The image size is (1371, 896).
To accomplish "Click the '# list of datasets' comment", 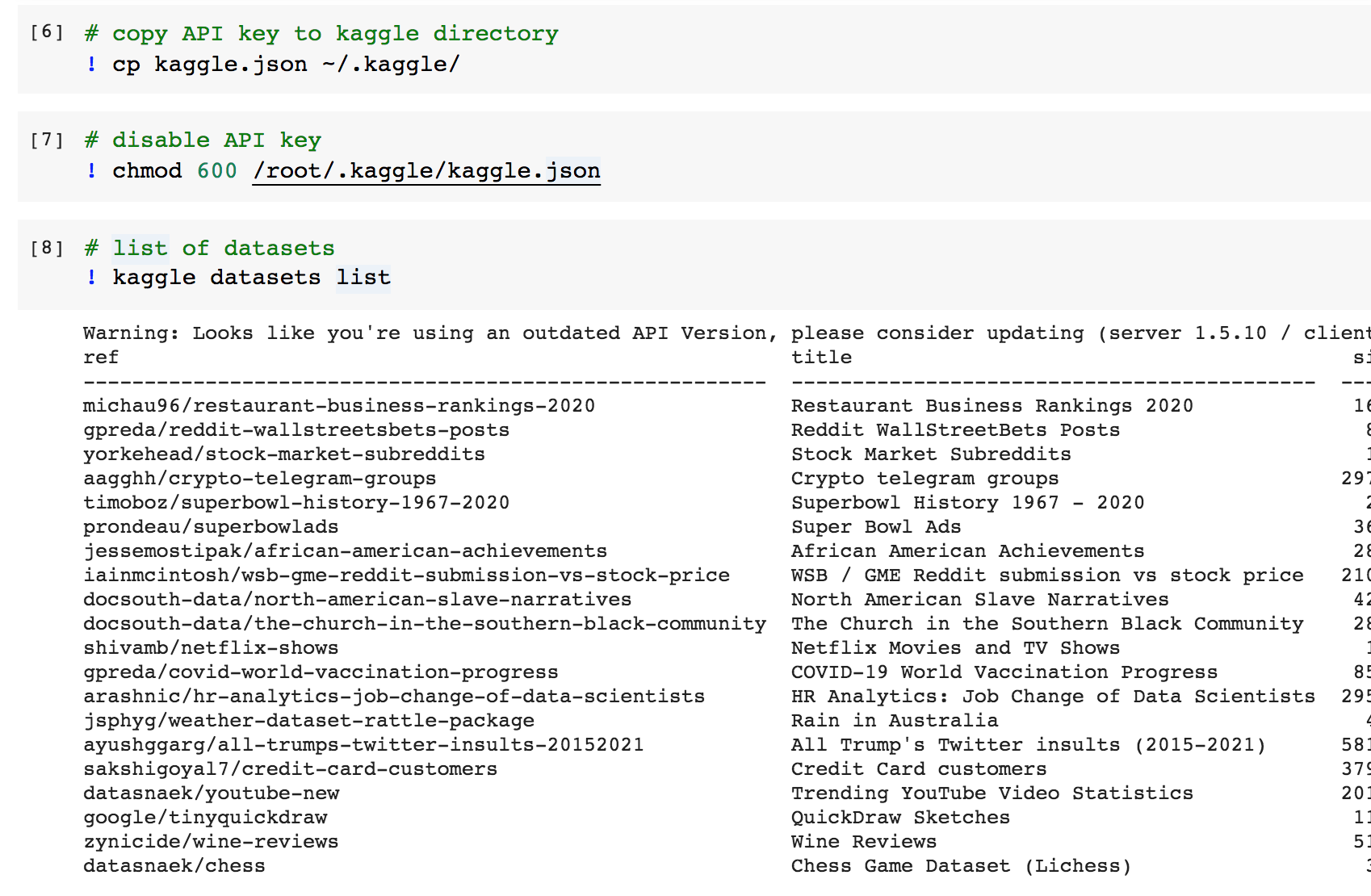I will pyautogui.click(x=209, y=248).
